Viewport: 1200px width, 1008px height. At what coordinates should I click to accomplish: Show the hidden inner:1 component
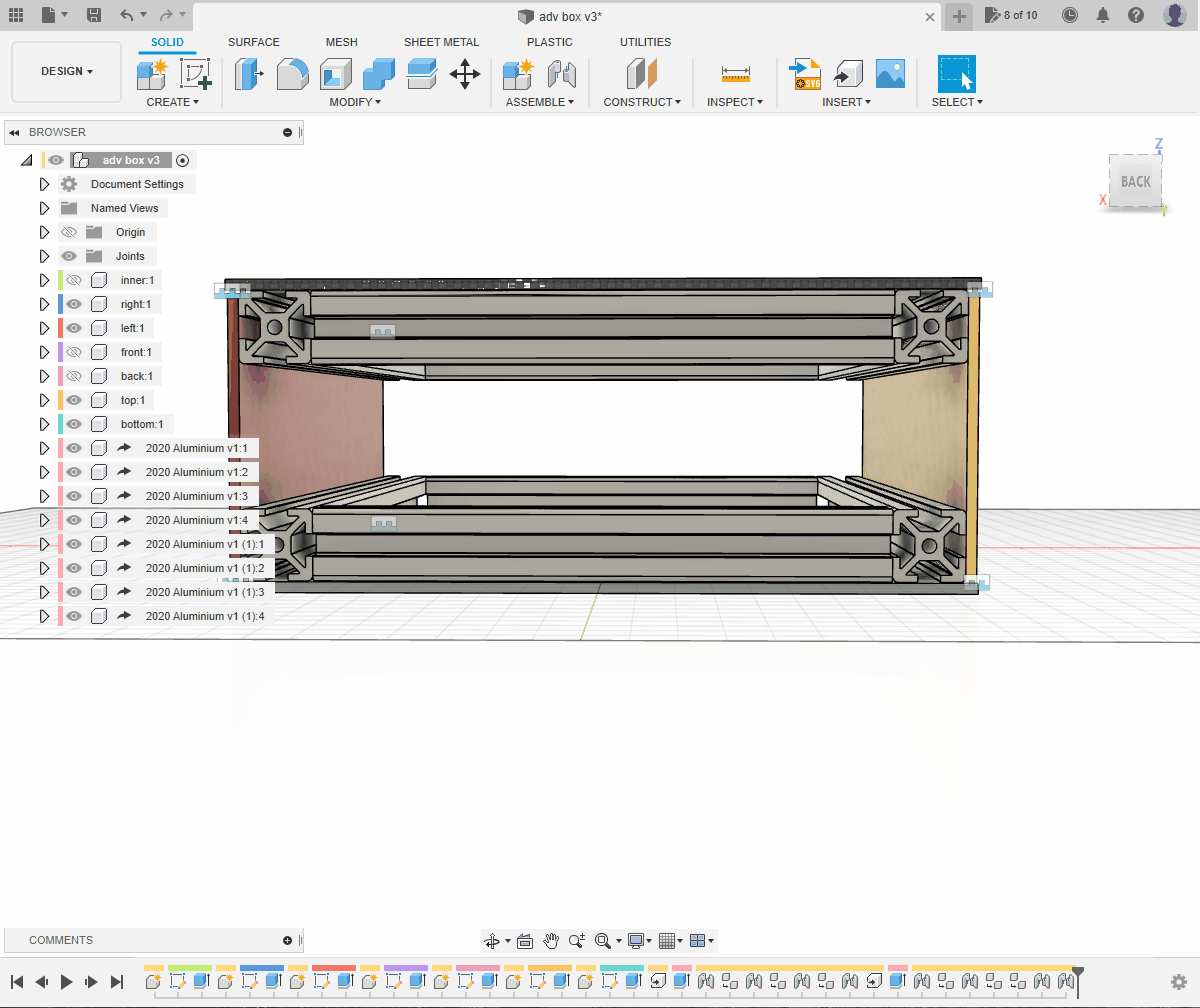[x=73, y=280]
